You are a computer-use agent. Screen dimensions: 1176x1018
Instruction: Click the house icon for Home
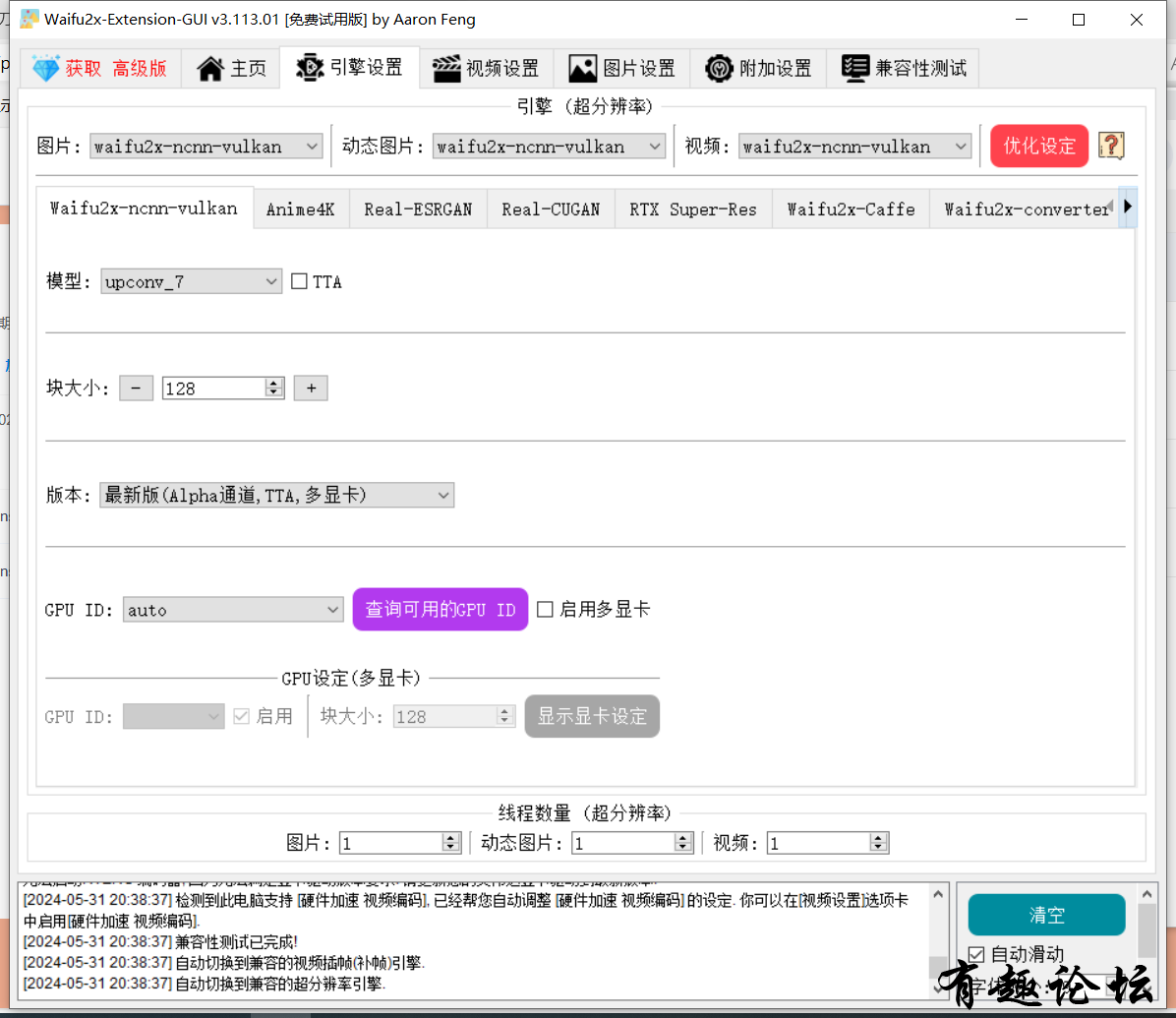(210, 68)
